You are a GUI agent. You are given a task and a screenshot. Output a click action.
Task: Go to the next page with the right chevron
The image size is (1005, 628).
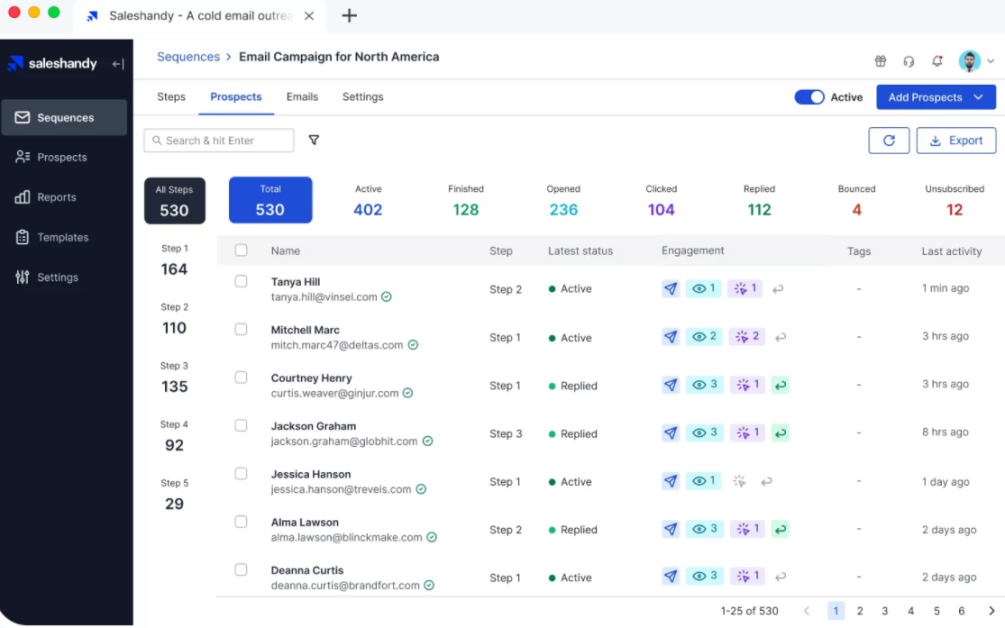[991, 611]
